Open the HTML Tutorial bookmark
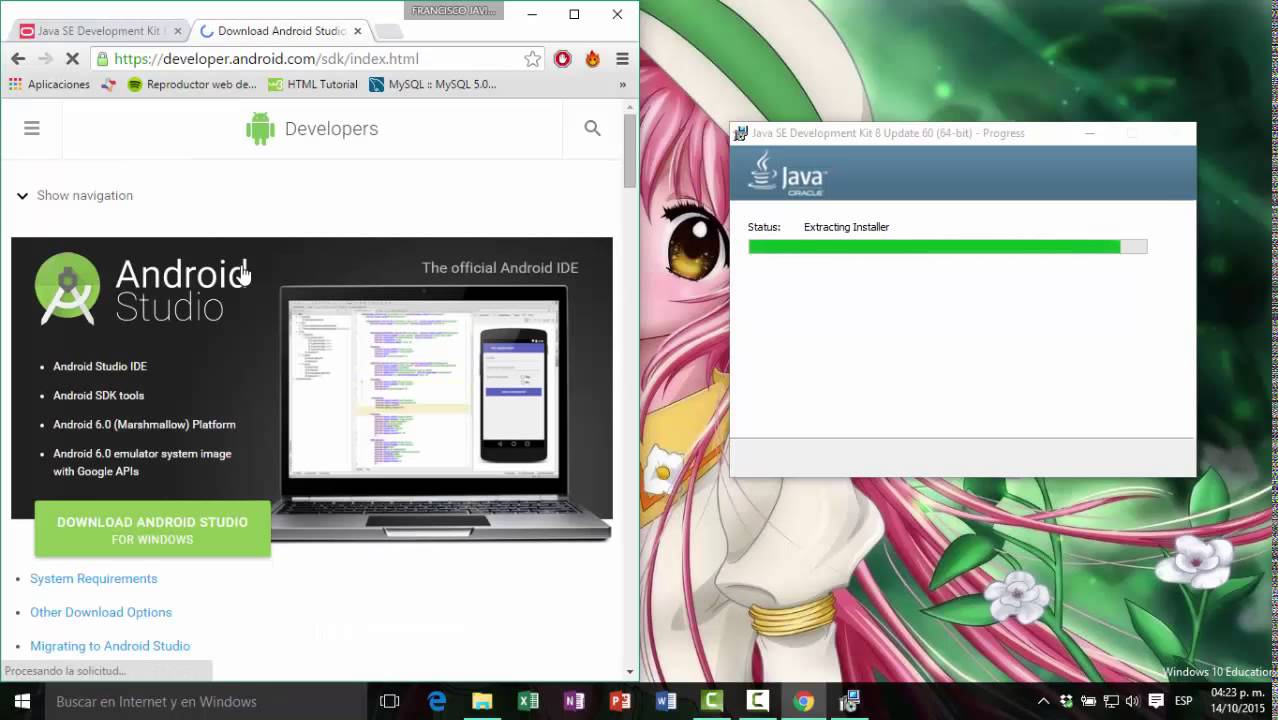 (x=312, y=85)
